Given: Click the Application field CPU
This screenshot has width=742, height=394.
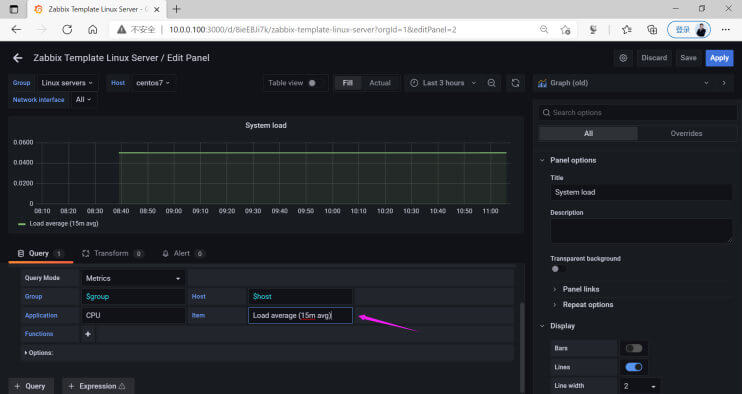Looking at the screenshot, I should [133, 315].
